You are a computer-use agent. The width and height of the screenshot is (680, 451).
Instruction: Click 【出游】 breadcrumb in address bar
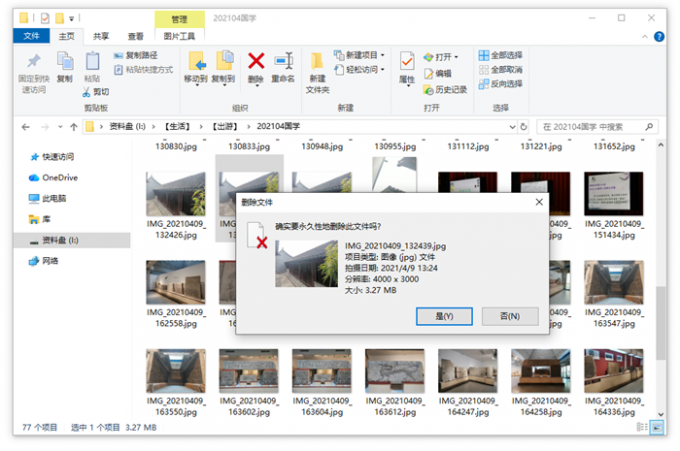click(225, 126)
